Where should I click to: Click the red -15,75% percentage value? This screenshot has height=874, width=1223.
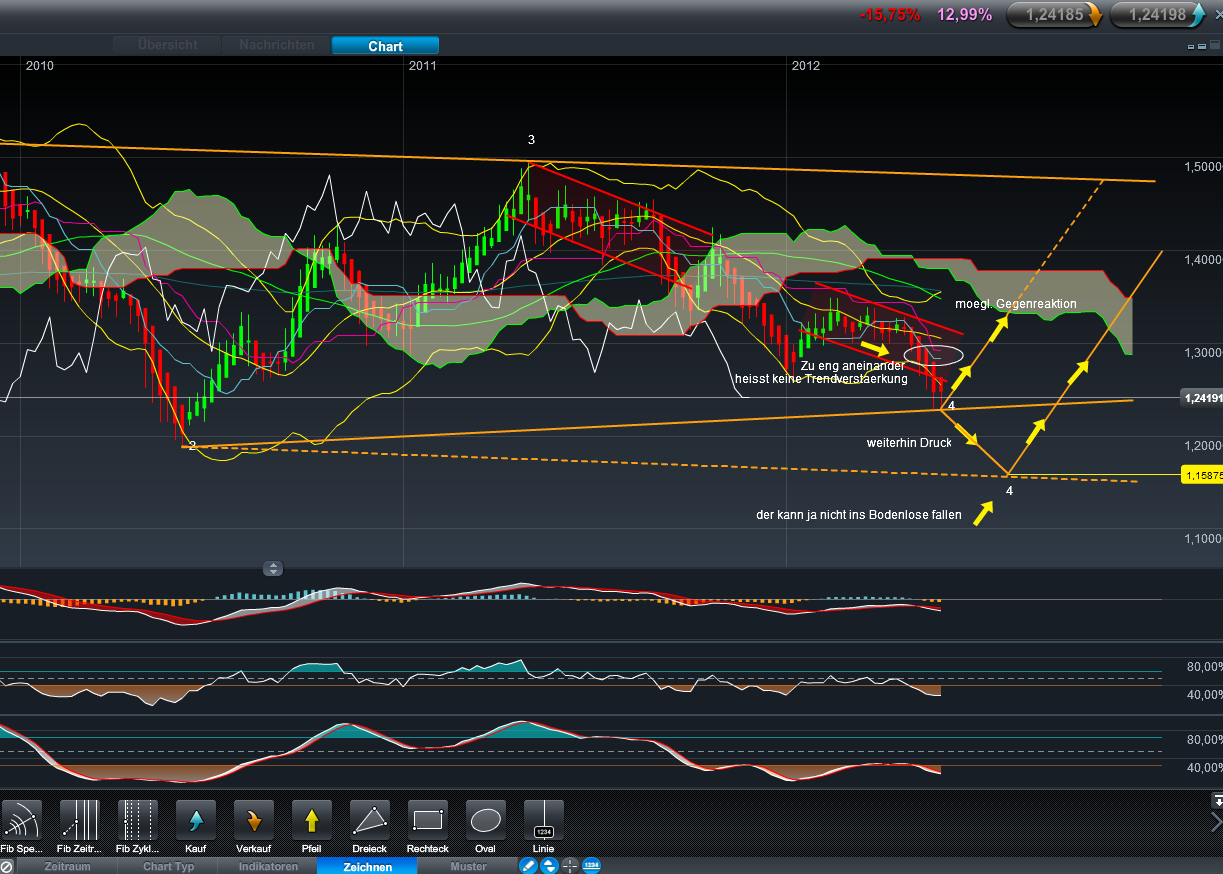click(889, 14)
